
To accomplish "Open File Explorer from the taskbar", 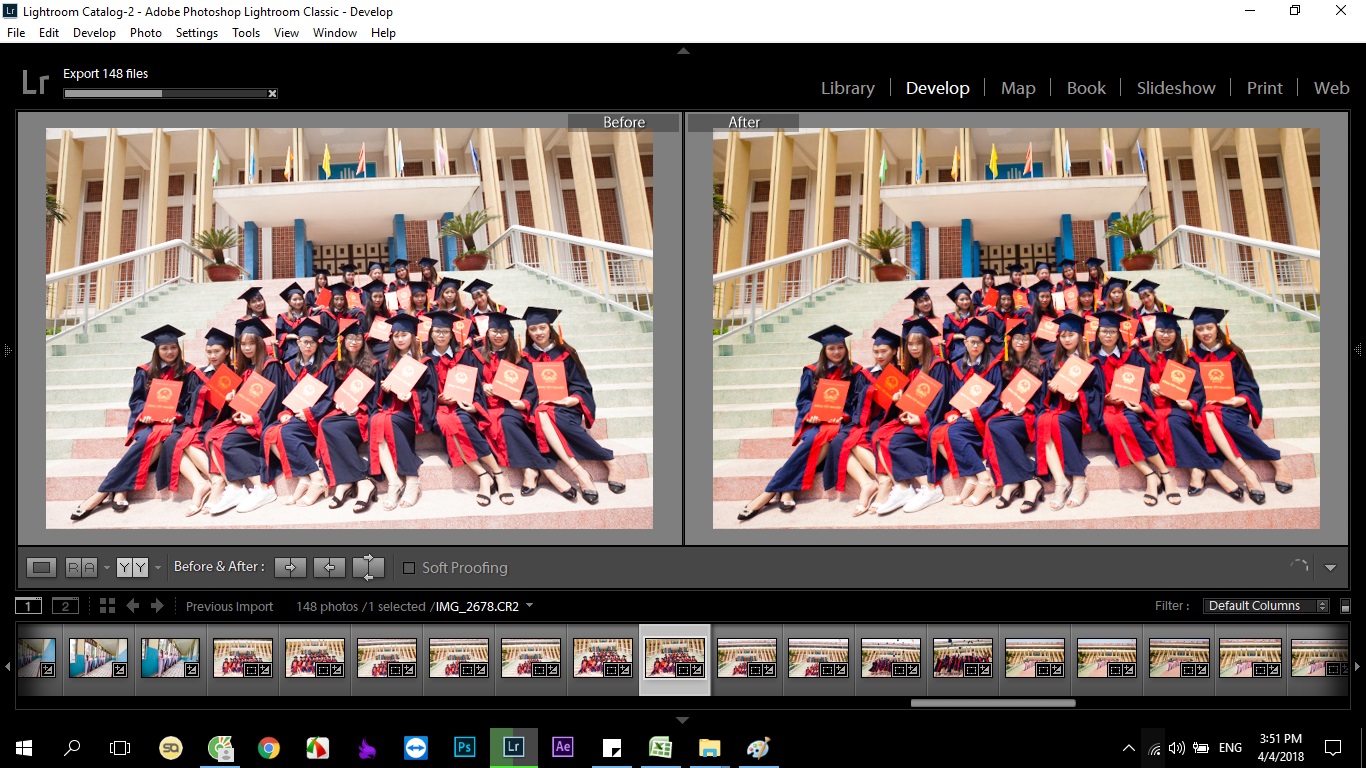I will (x=709, y=747).
